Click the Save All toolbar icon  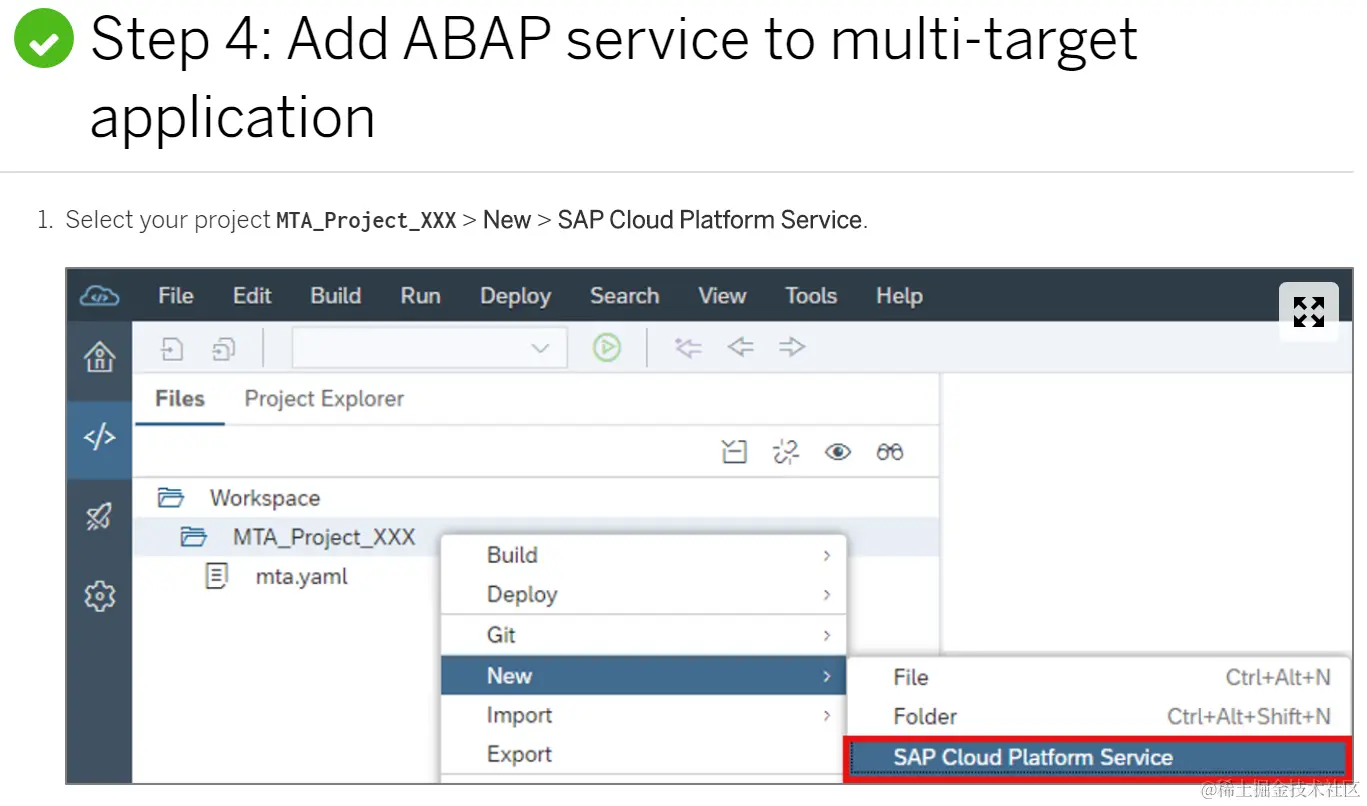pos(224,348)
